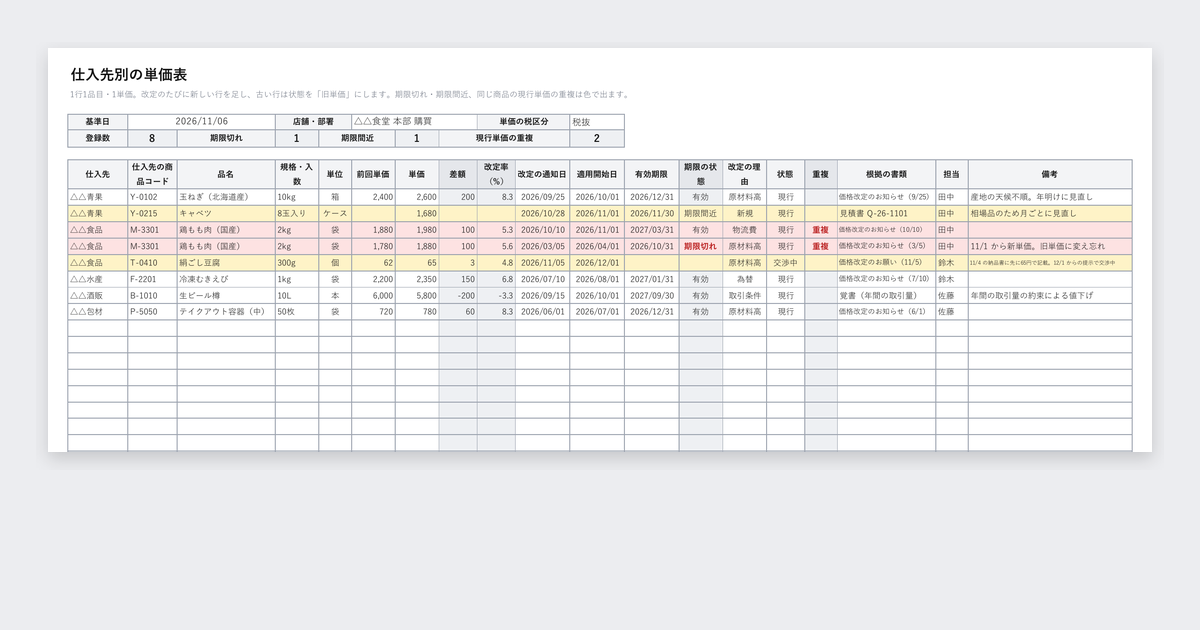
Task: Click the ケース unit cell
Action: 335,213
